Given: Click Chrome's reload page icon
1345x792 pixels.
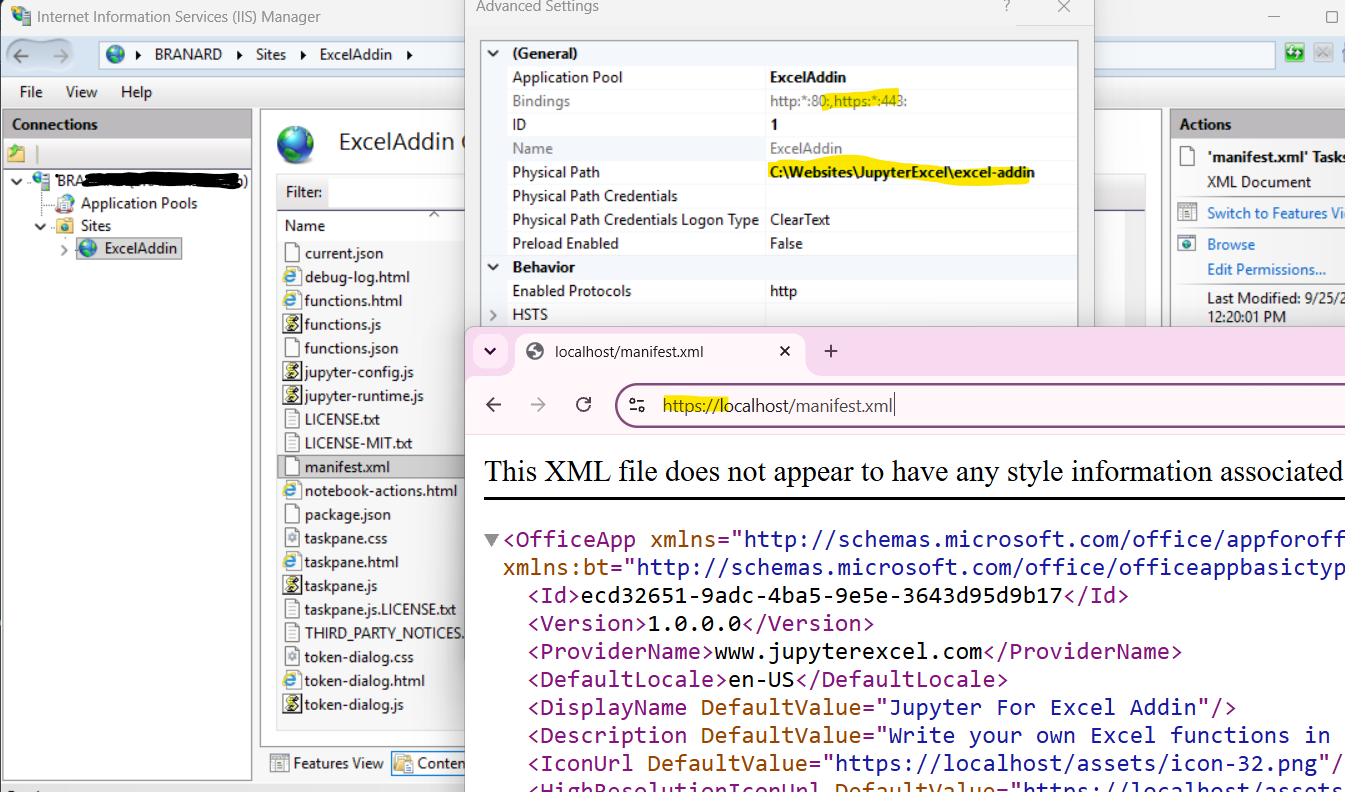Looking at the screenshot, I should click(x=584, y=405).
